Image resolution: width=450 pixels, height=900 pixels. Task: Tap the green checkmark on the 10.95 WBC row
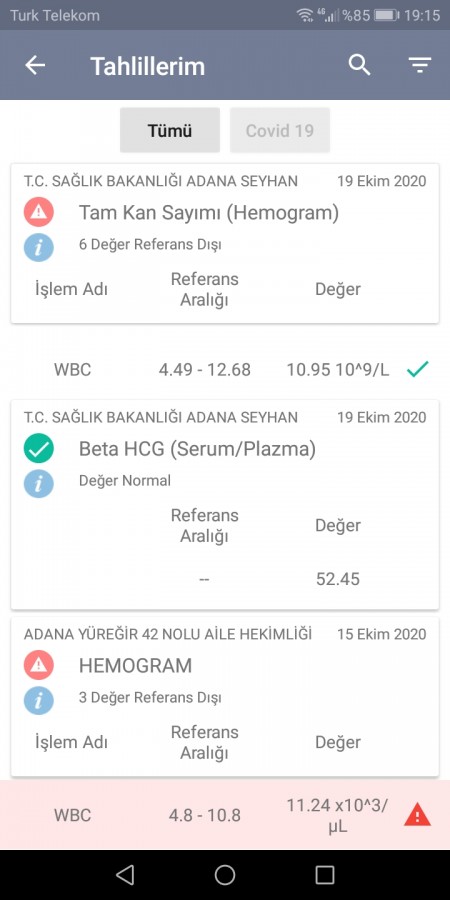point(417,369)
